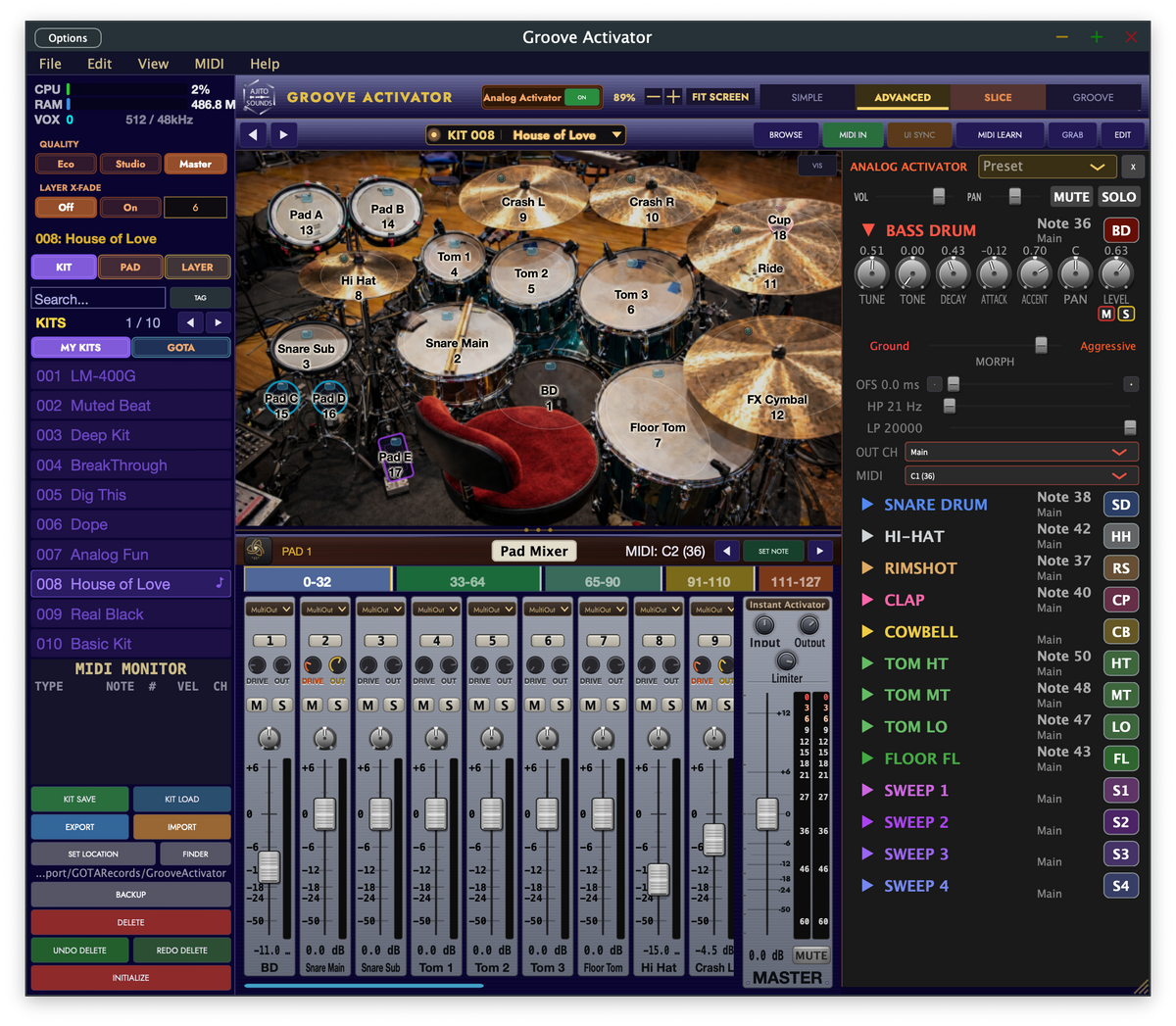Image resolution: width=1176 pixels, height=1026 pixels.
Task: Click the Pad C drum pad
Action: pyautogui.click(x=282, y=400)
